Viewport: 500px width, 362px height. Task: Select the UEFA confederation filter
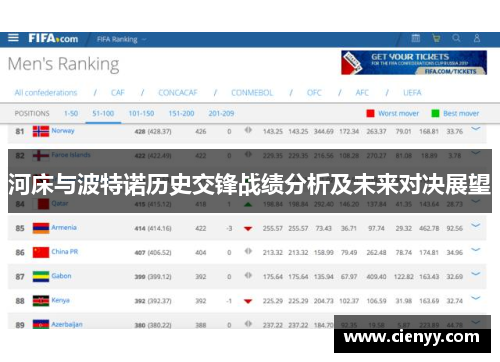point(412,93)
